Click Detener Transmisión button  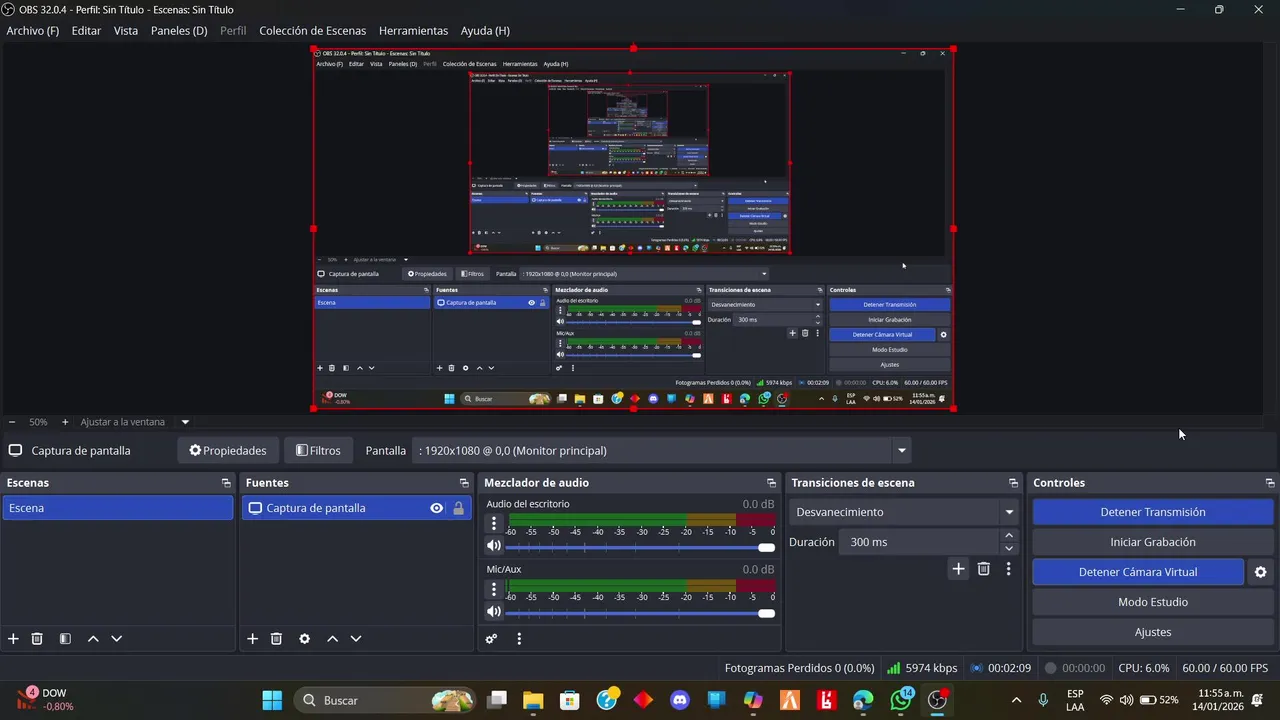[1153, 512]
